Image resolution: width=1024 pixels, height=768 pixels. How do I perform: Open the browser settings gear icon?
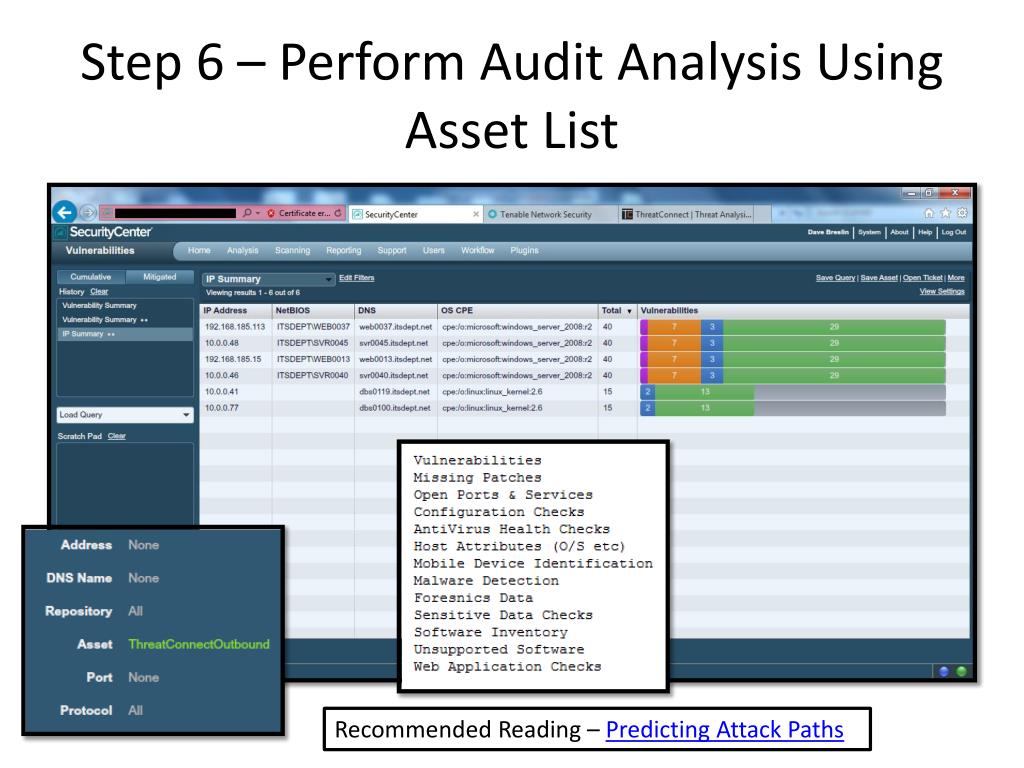962,213
